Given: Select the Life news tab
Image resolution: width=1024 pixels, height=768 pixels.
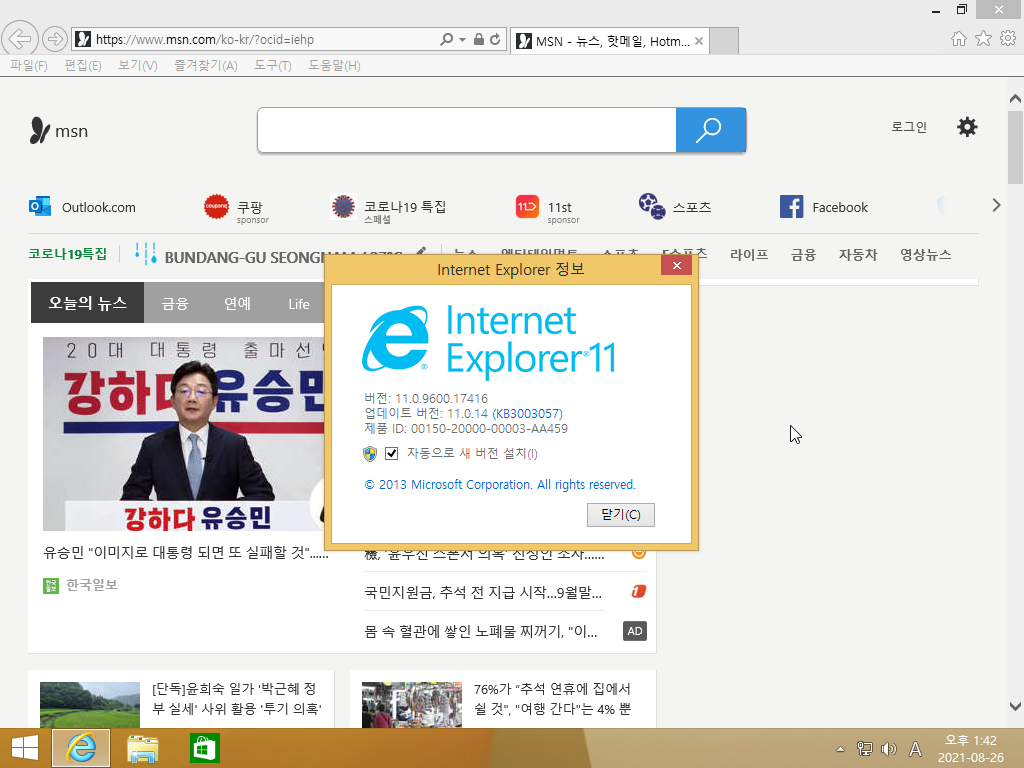Looking at the screenshot, I should coord(298,304).
